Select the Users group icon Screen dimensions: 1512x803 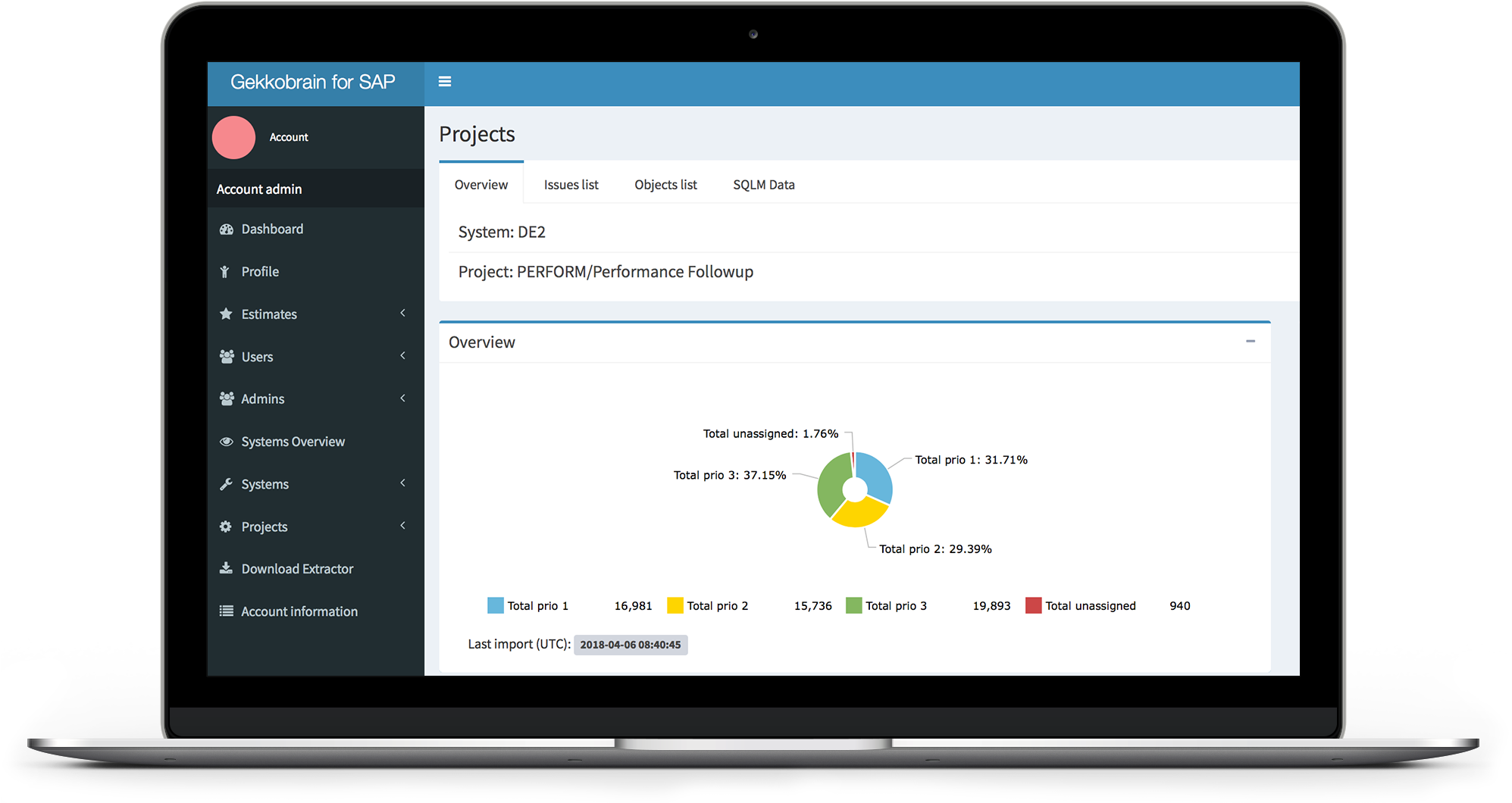(226, 356)
